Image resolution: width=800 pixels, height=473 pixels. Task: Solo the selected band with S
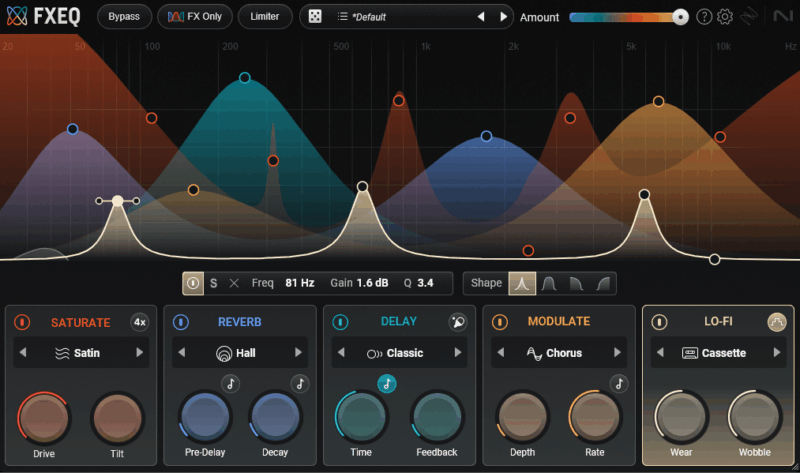point(213,283)
